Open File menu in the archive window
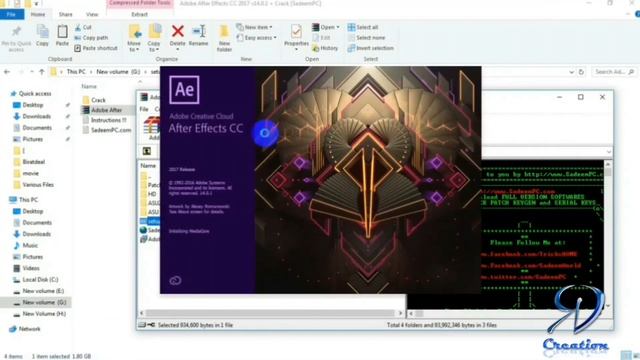Image resolution: width=640 pixels, height=360 pixels. [x=144, y=109]
